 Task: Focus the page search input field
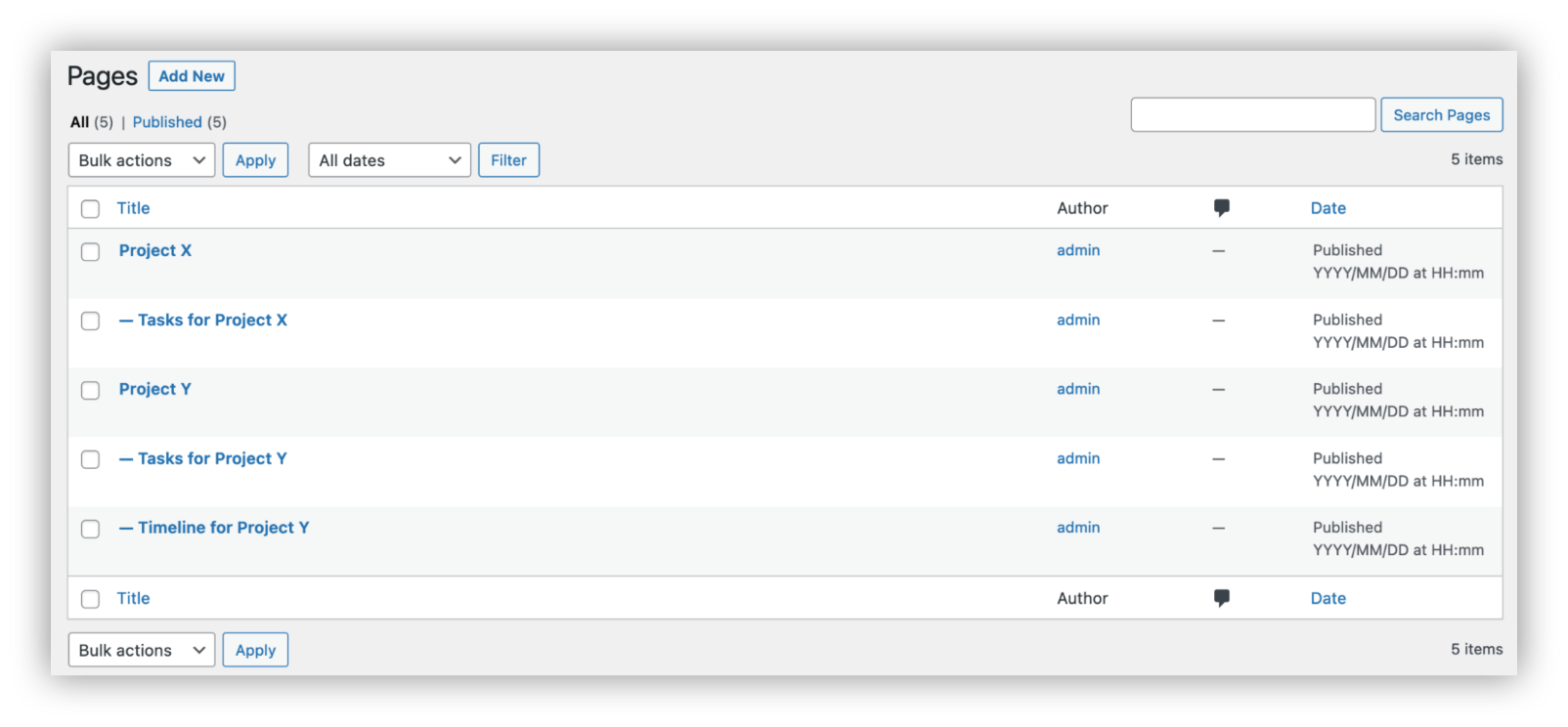click(x=1253, y=115)
